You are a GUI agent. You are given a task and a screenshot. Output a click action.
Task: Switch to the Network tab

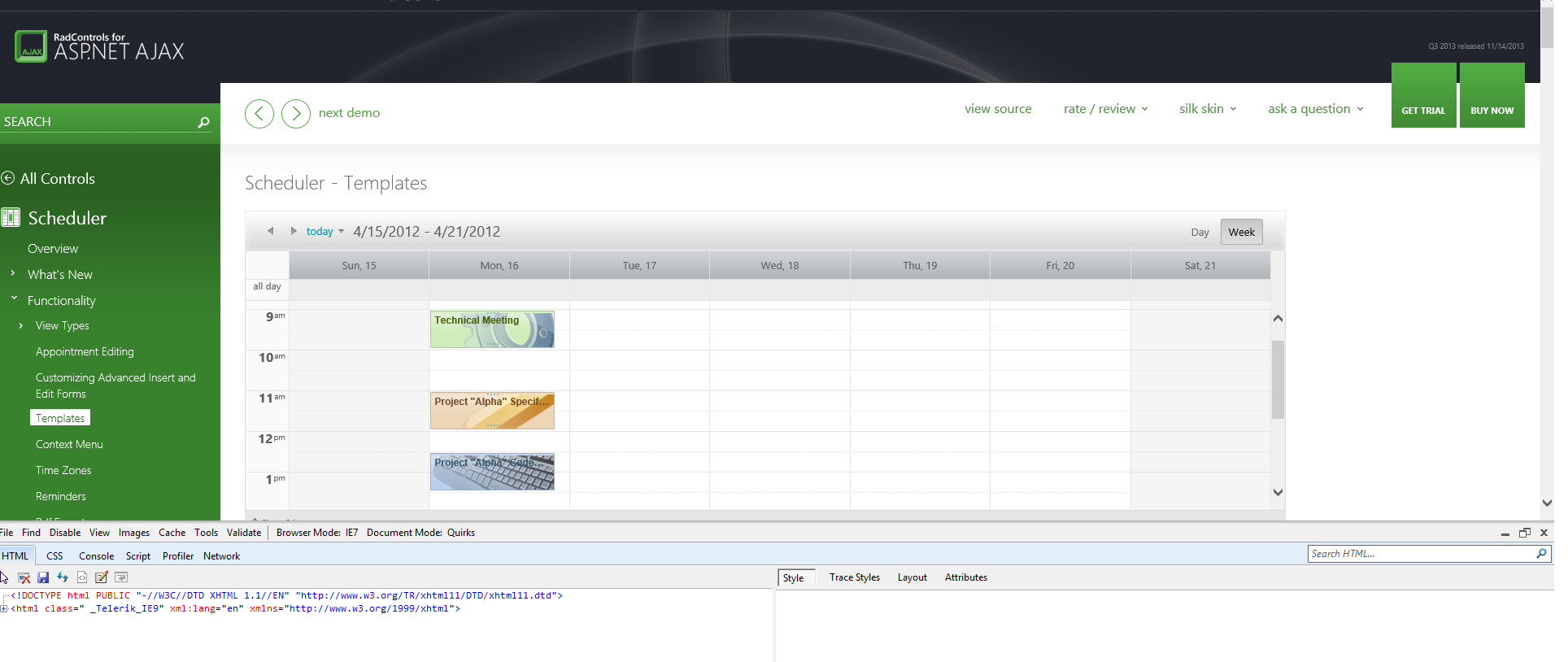(222, 556)
